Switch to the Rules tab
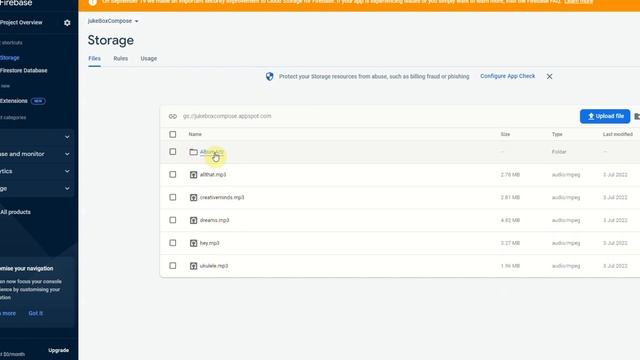 pos(120,58)
